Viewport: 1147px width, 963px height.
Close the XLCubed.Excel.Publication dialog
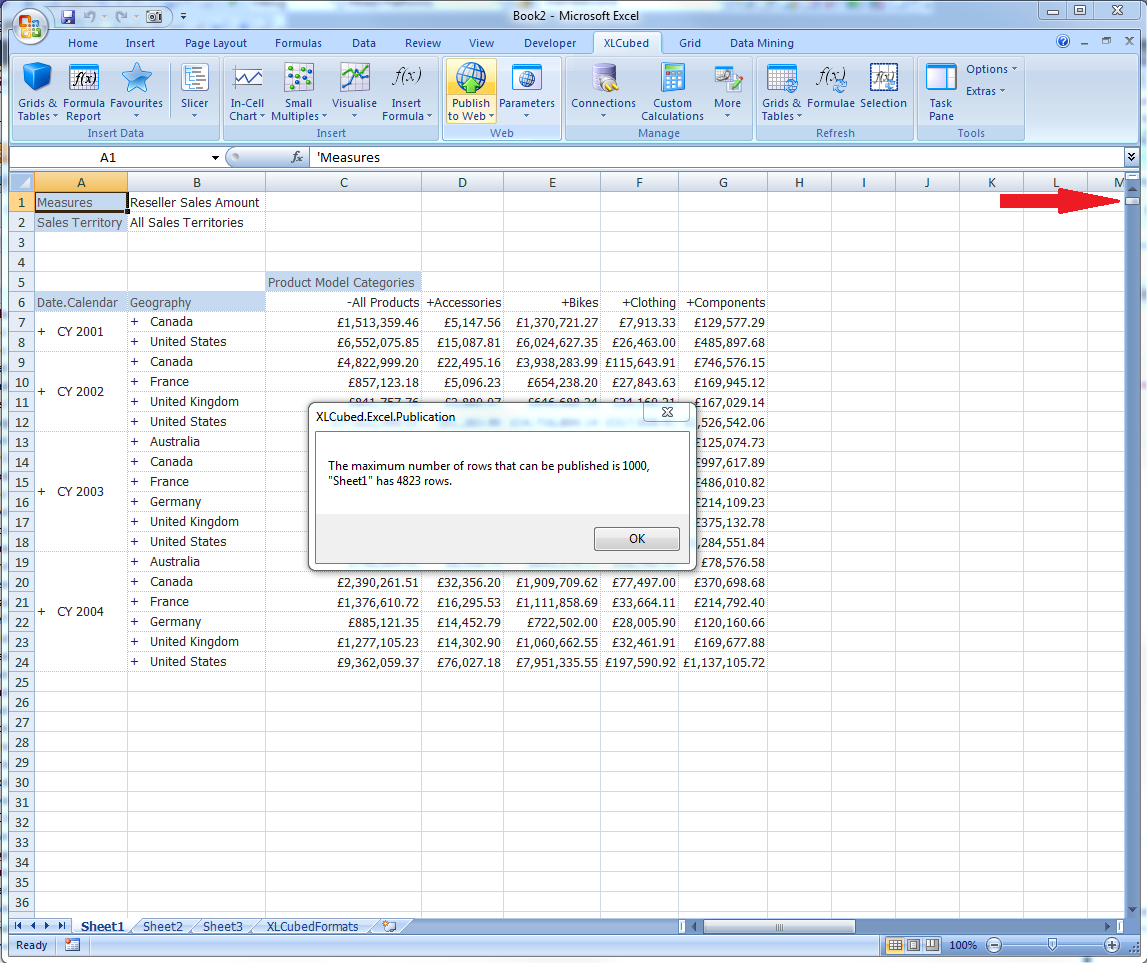pyautogui.click(x=666, y=412)
